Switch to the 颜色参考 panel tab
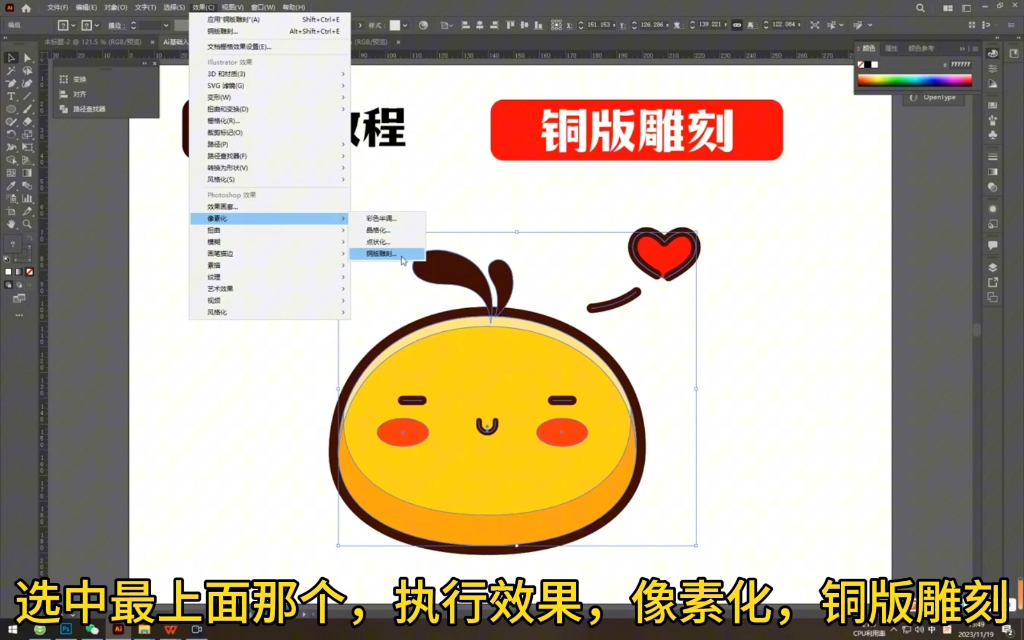 point(921,47)
